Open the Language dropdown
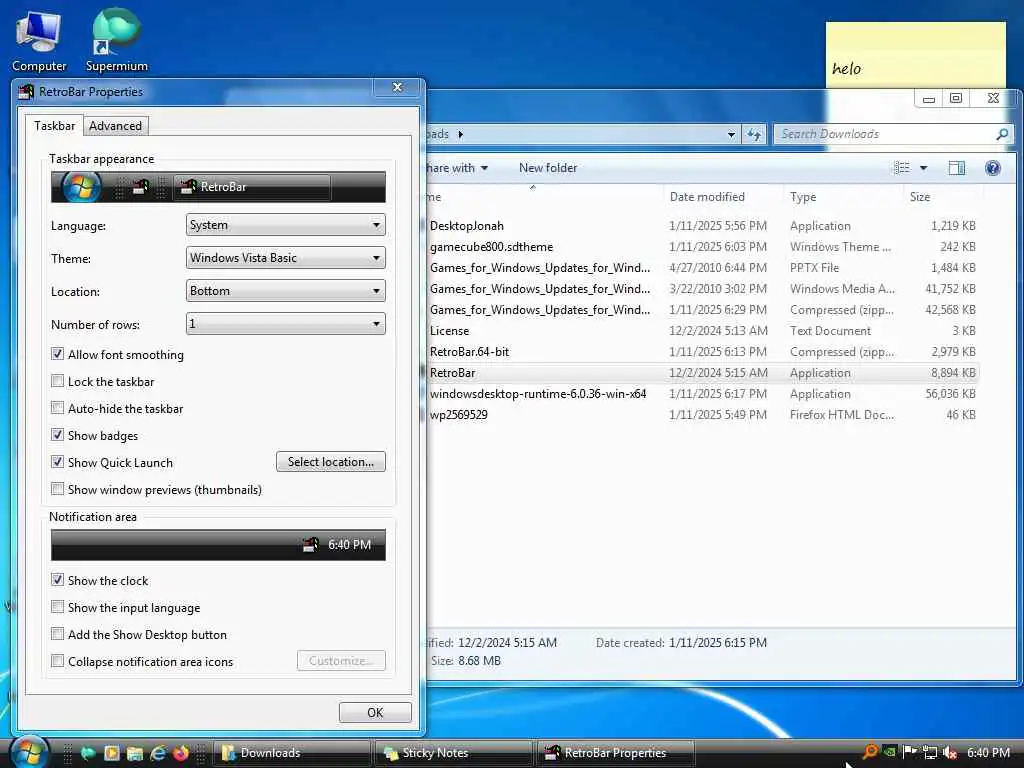1024x768 pixels. 285,225
